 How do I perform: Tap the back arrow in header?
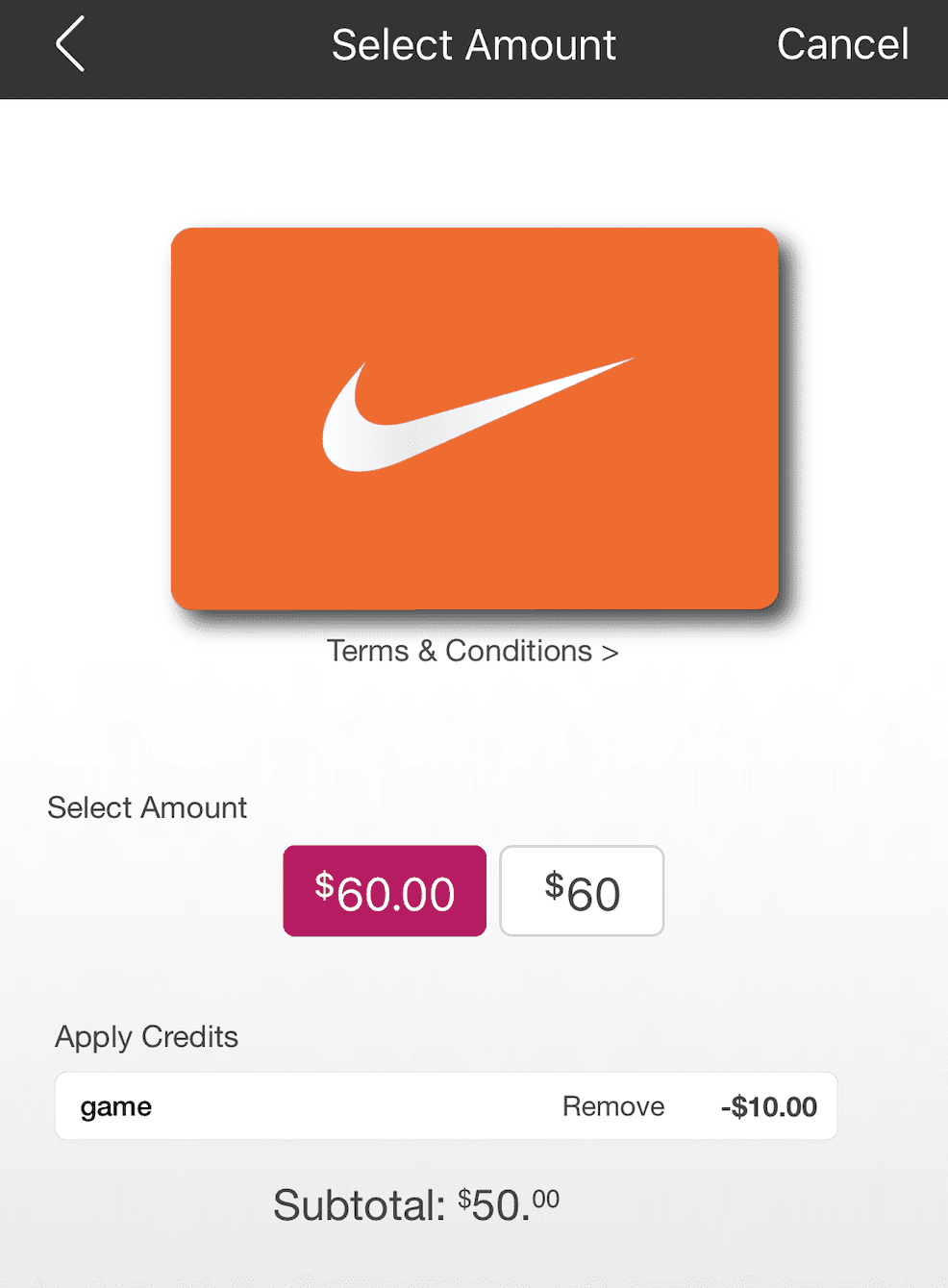(70, 44)
